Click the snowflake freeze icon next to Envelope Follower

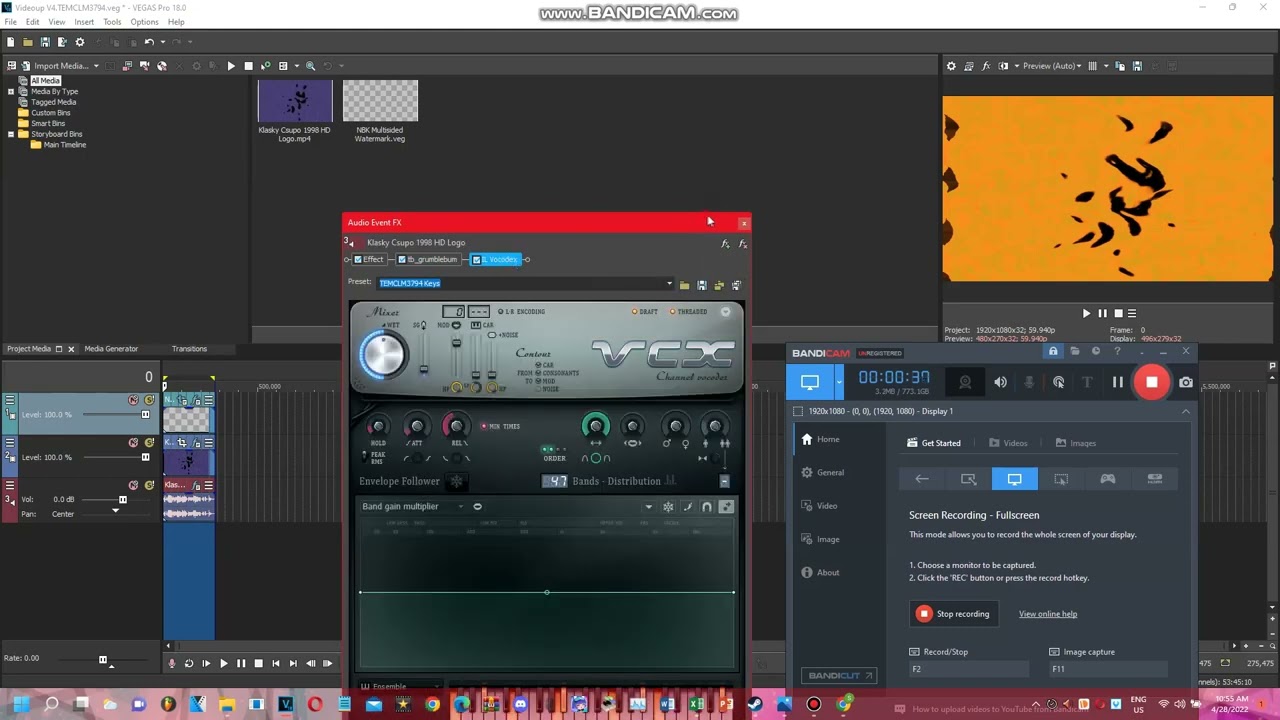[456, 481]
